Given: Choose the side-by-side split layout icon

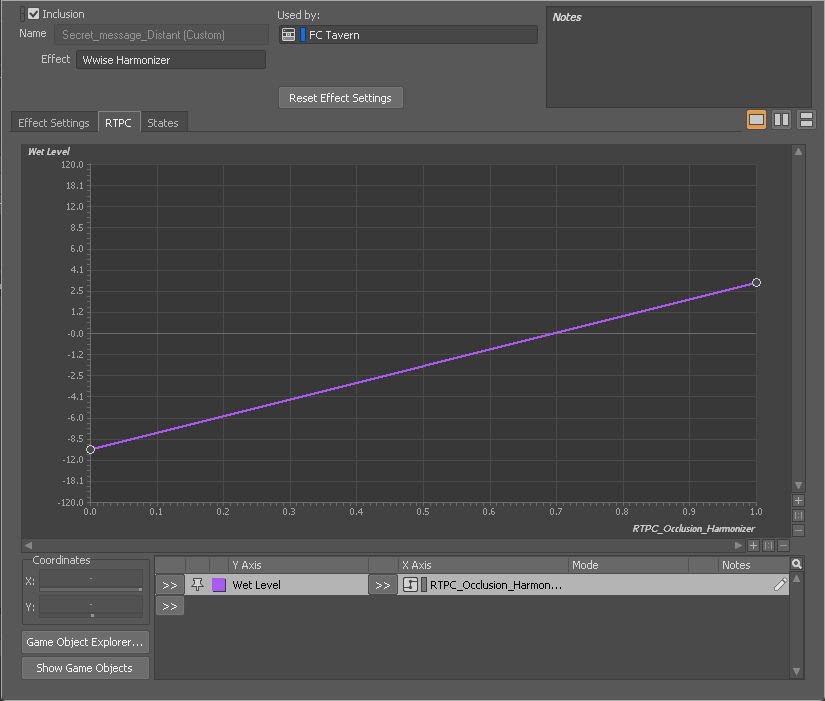Looking at the screenshot, I should (781, 119).
